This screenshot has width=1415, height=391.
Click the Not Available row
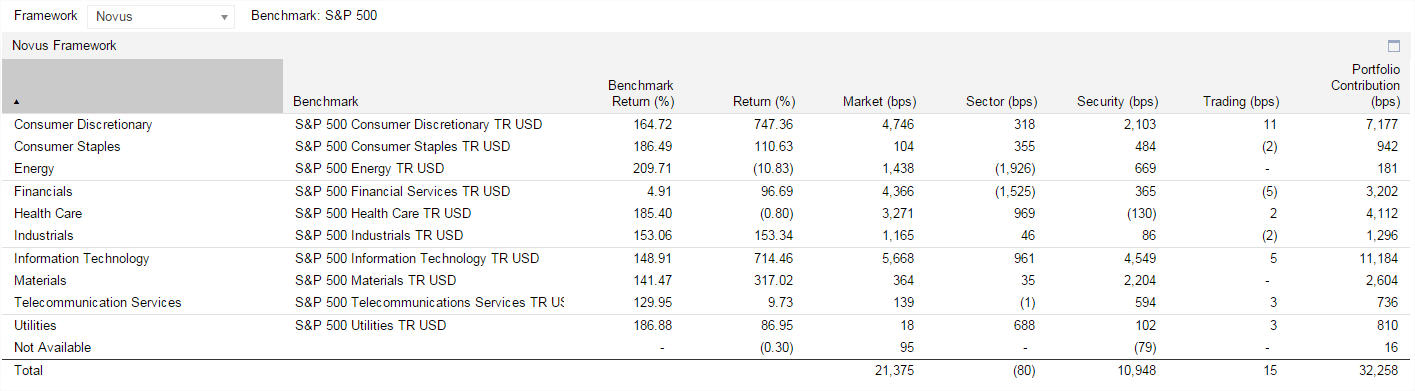pyautogui.click(x=707, y=347)
